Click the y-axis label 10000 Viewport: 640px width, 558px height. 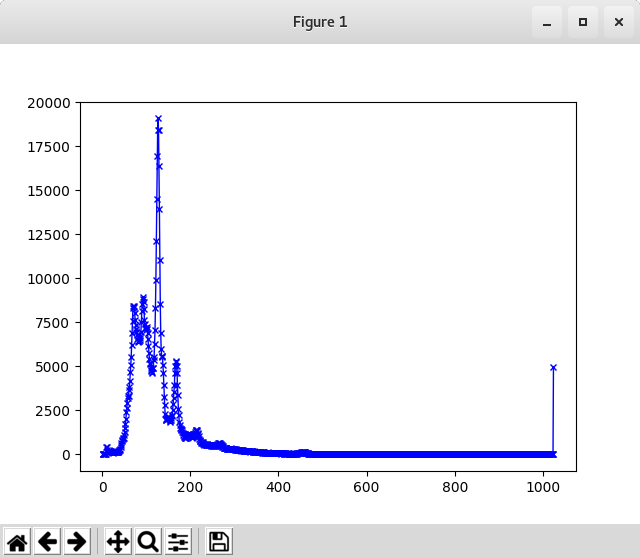(49, 279)
